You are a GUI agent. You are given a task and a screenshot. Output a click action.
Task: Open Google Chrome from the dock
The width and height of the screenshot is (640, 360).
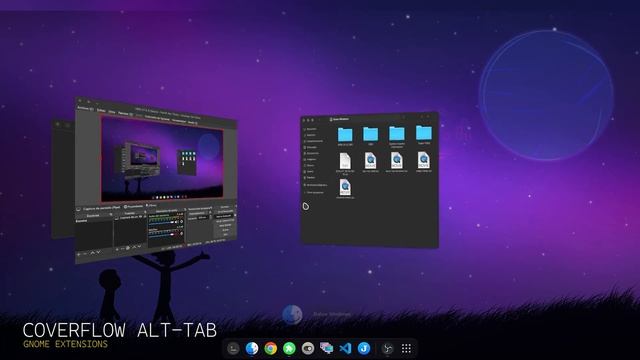pyautogui.click(x=270, y=348)
